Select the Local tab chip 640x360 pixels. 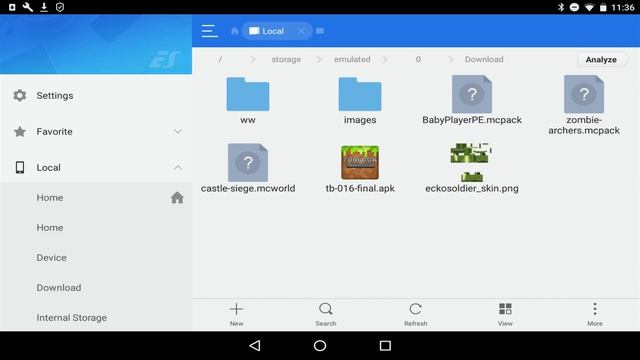point(277,31)
